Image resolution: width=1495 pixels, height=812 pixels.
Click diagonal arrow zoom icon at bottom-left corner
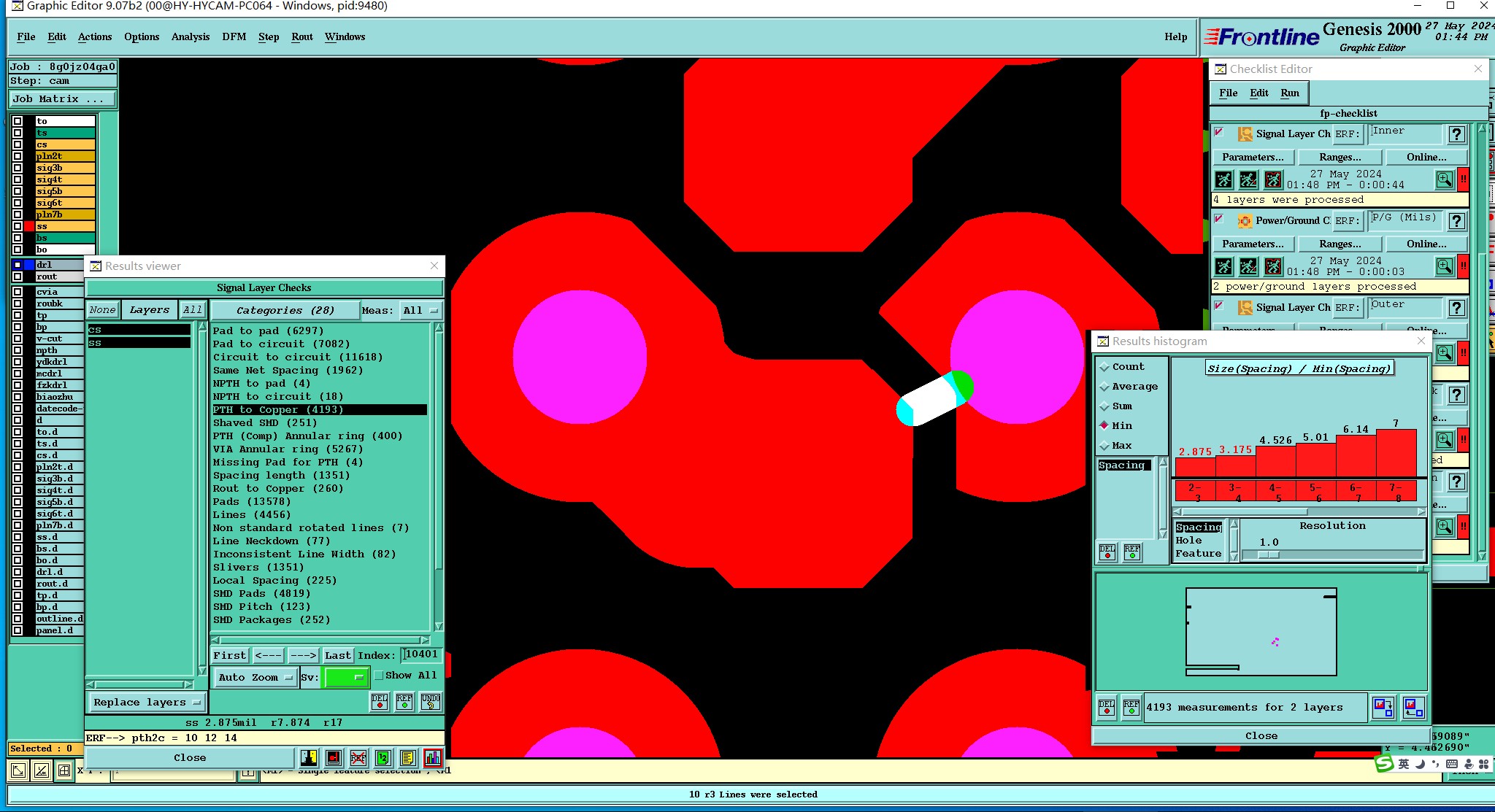pyautogui.click(x=18, y=770)
